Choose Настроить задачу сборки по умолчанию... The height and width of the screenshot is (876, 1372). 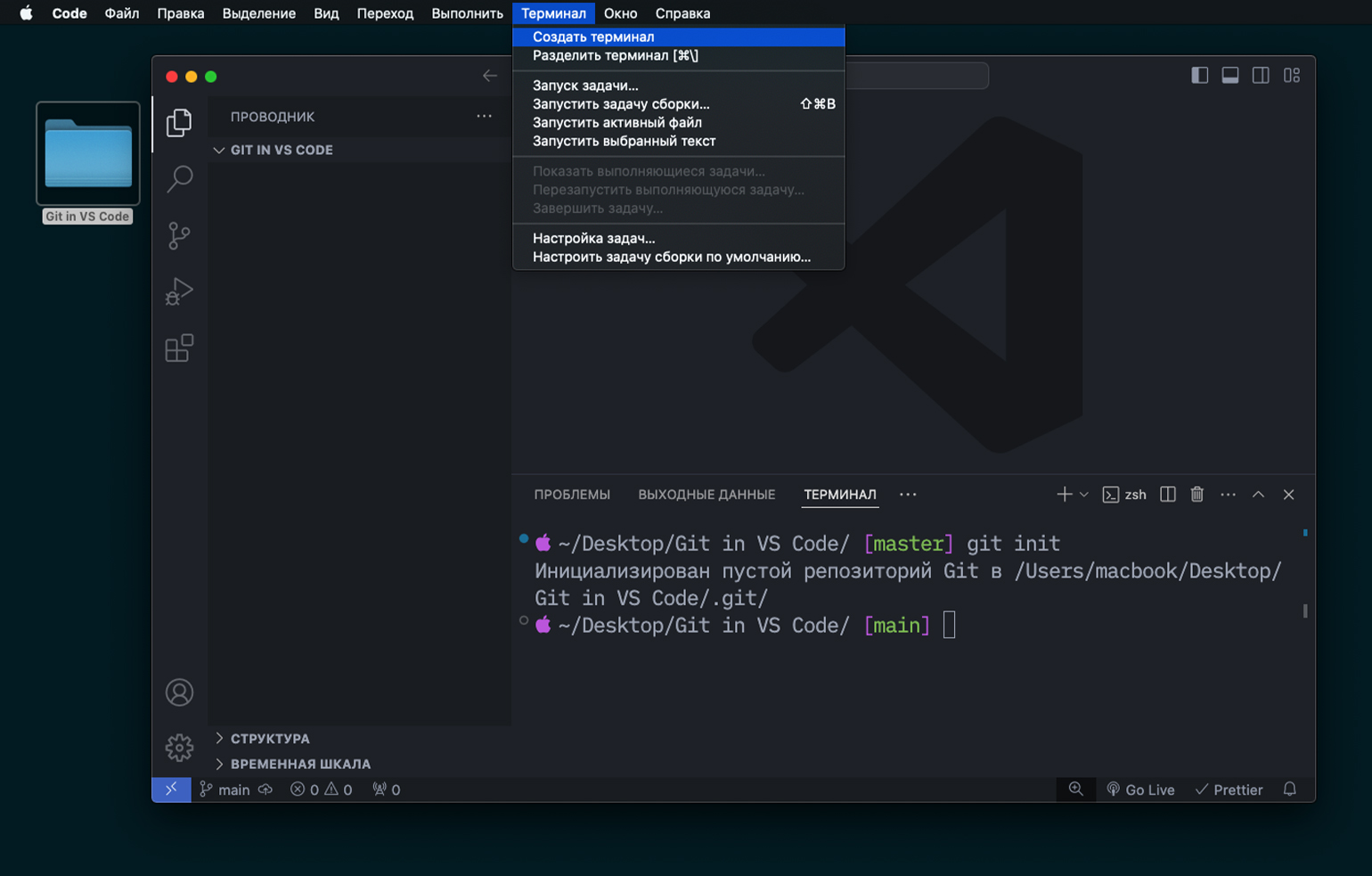(x=679, y=257)
